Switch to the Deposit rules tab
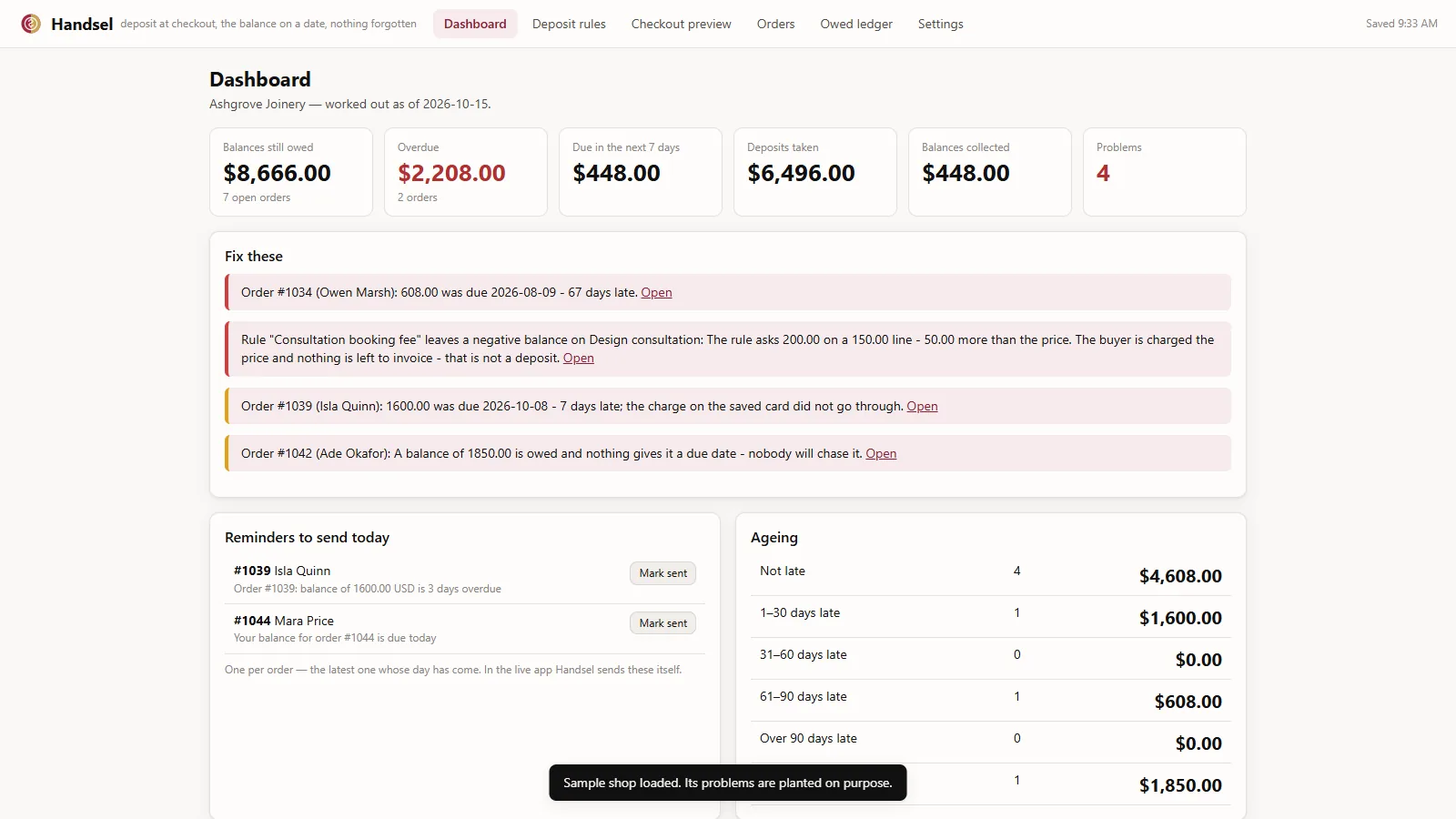This screenshot has width=1456, height=819. coord(569,24)
